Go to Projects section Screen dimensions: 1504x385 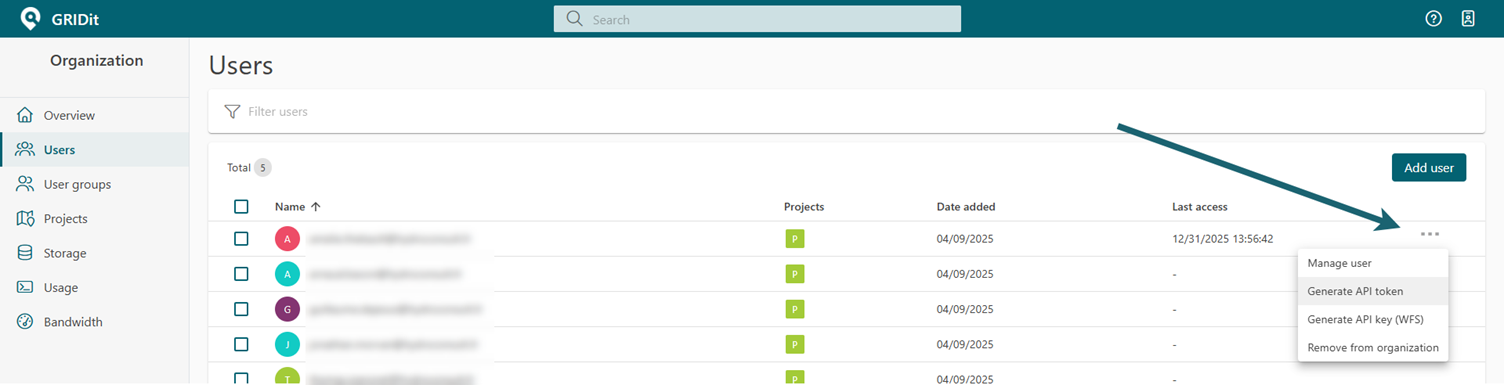(x=94, y=218)
